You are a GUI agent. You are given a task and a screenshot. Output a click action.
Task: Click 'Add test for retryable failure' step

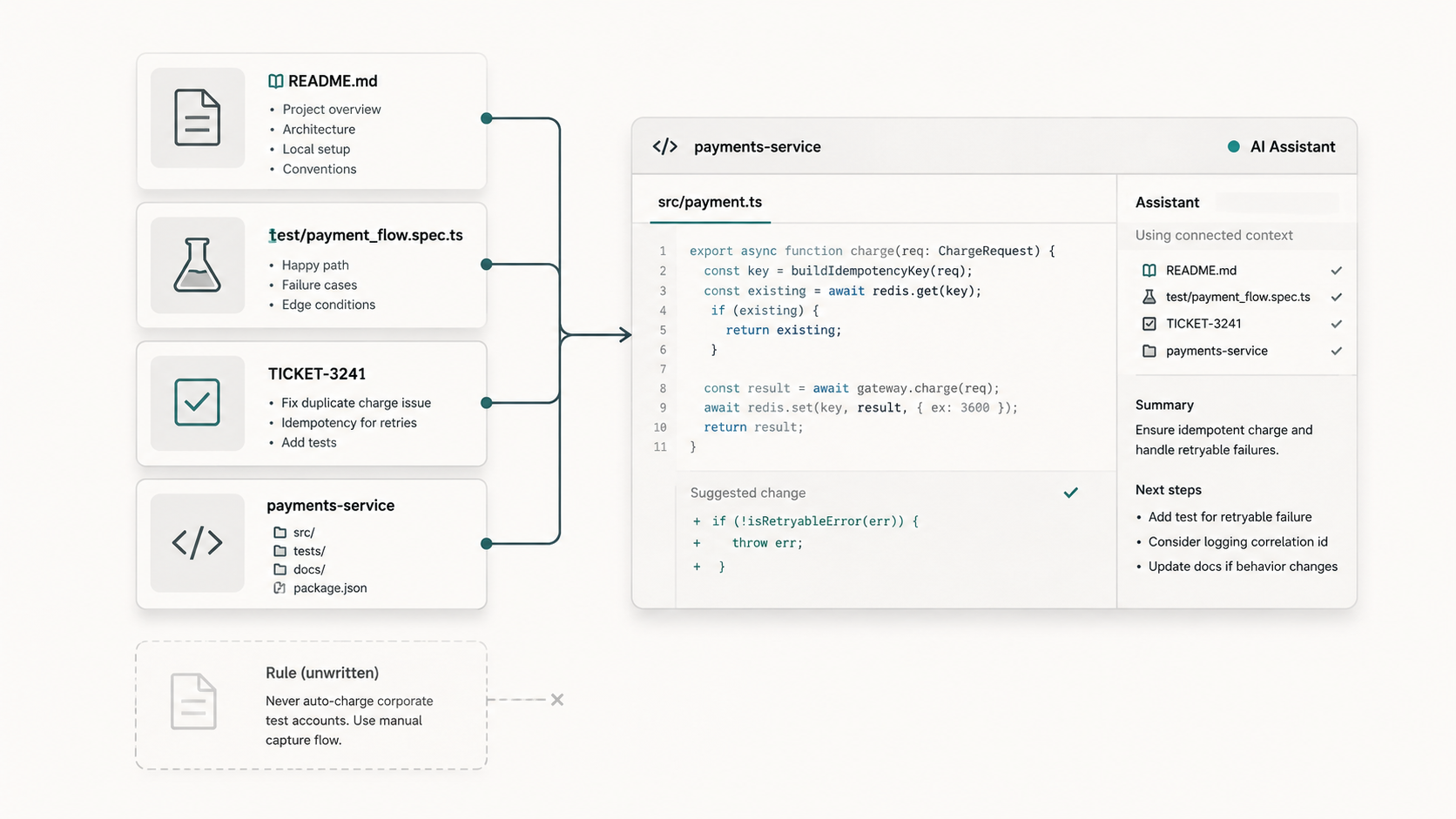click(1230, 517)
